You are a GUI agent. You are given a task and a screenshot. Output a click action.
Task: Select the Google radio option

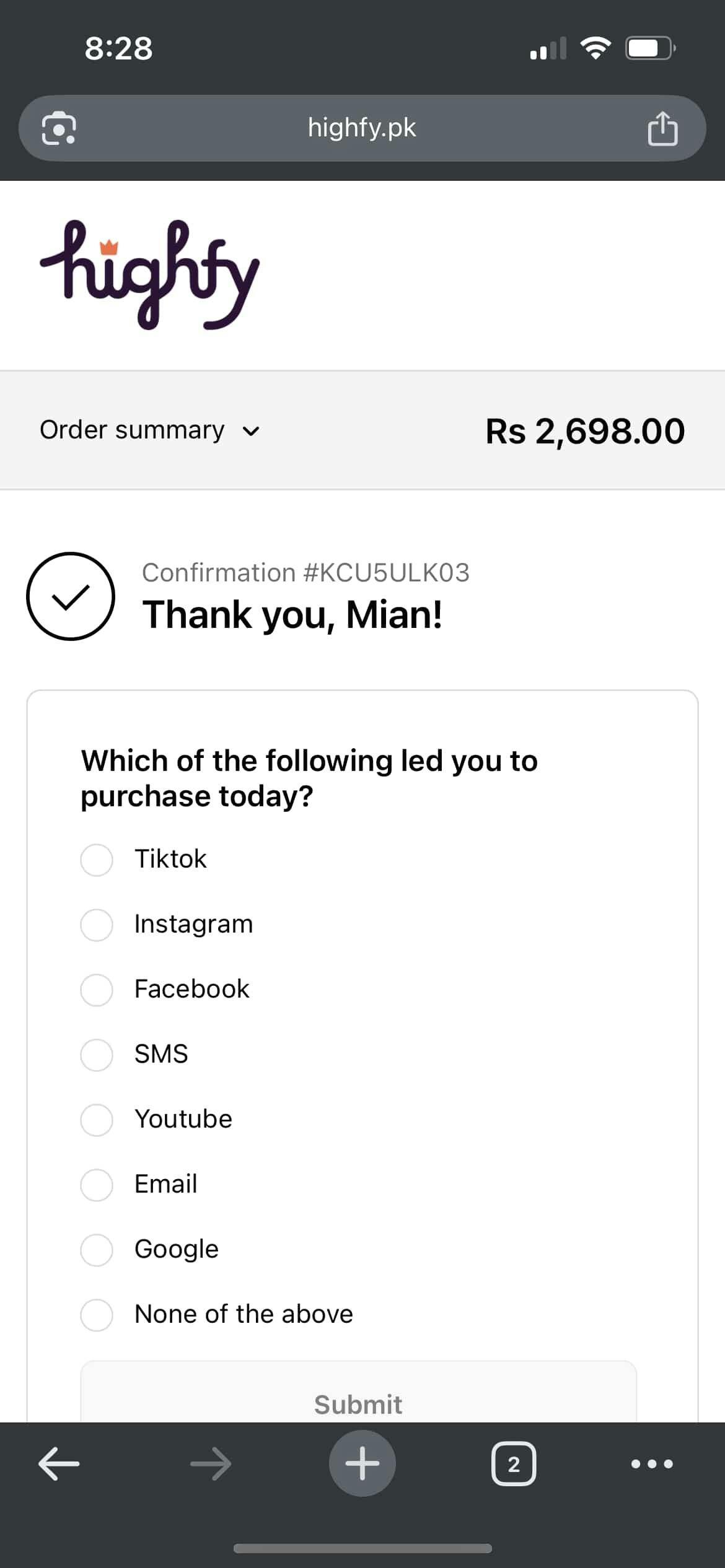[97, 1250]
